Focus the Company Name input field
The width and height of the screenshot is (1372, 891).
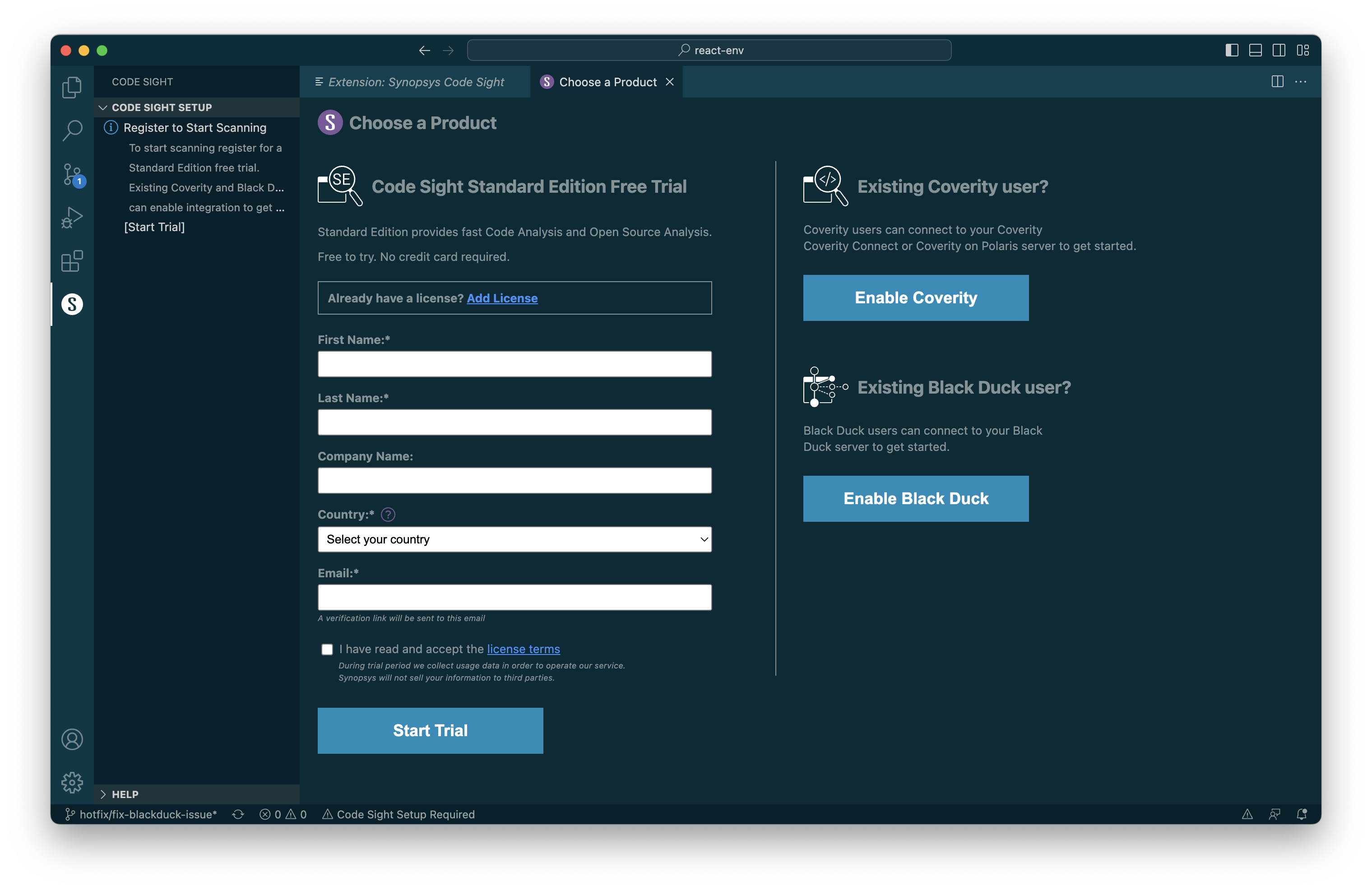point(514,480)
